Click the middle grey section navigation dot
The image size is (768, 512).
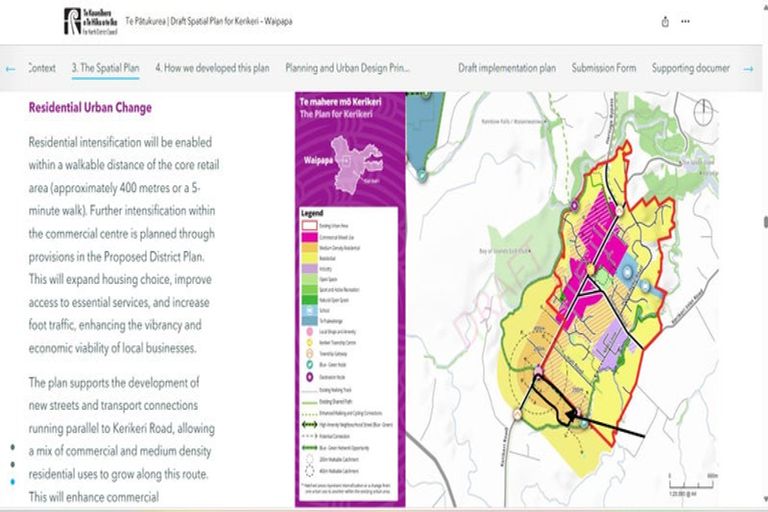(x=11, y=464)
